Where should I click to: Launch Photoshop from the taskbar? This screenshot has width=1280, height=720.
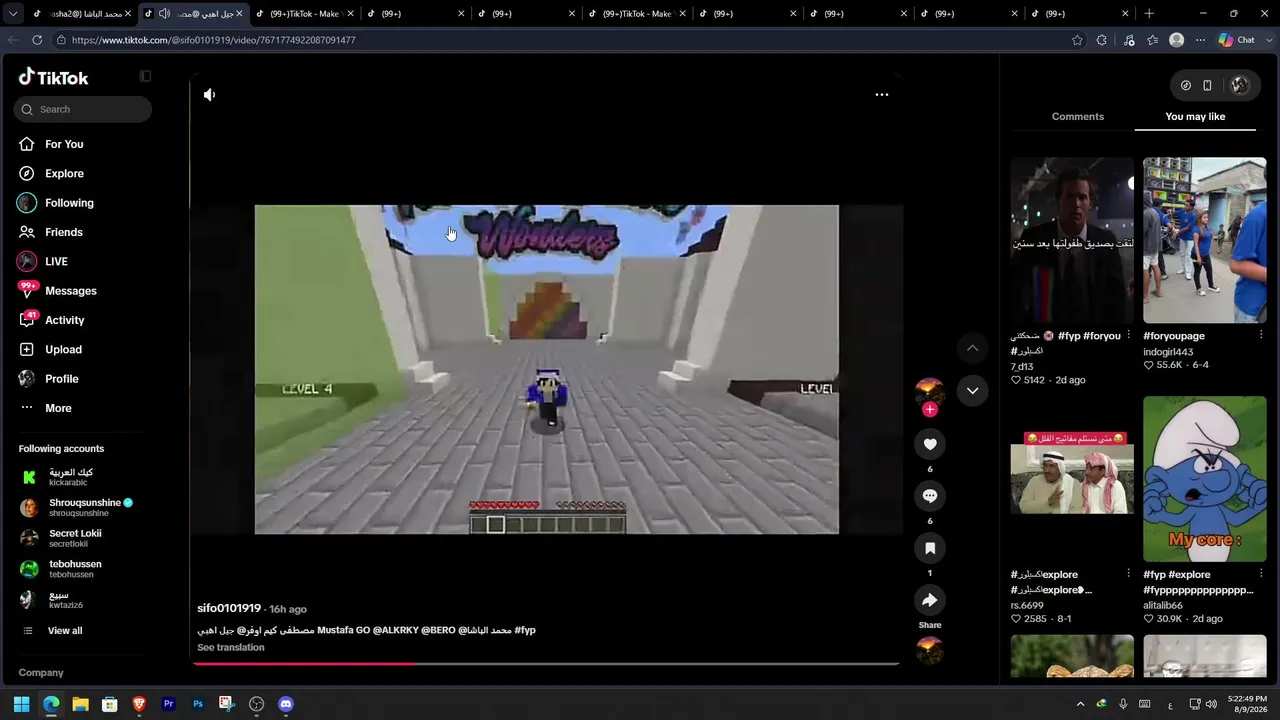pyautogui.click(x=198, y=704)
